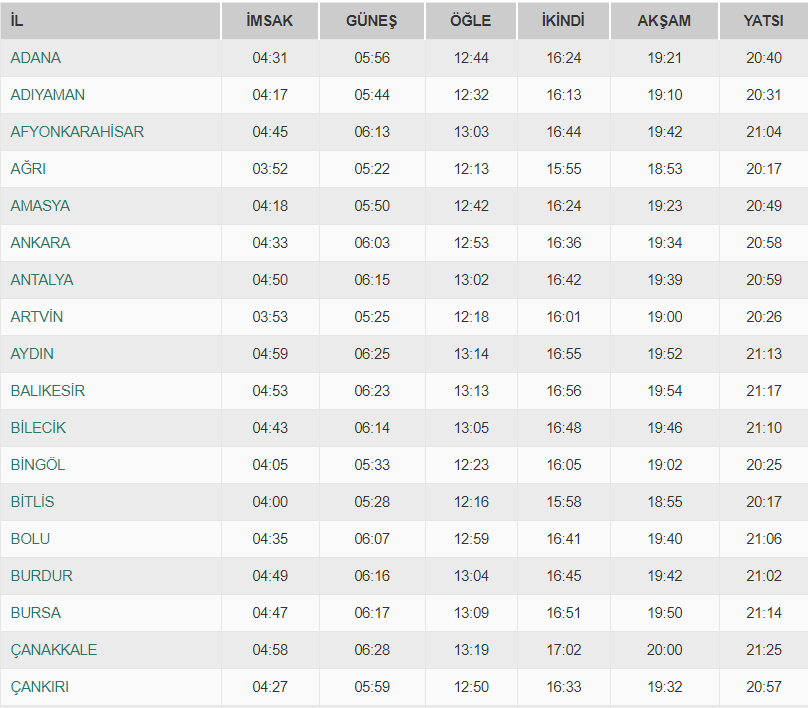This screenshot has height=708, width=808.
Task: Select the AĞRI city link
Action: click(28, 169)
